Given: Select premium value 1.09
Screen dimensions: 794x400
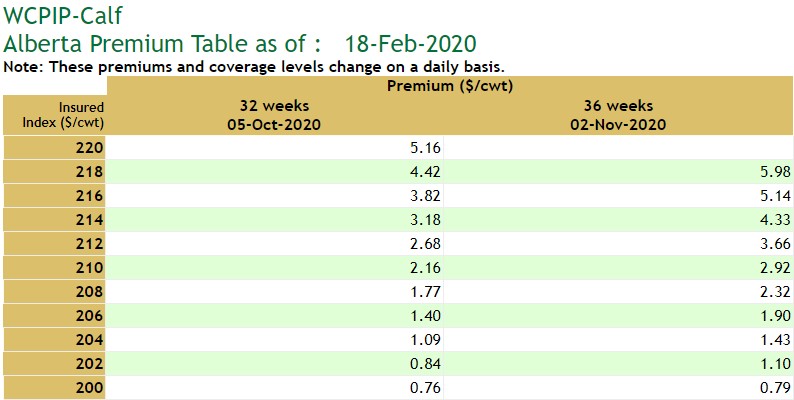Looking at the screenshot, I should click(424, 340).
